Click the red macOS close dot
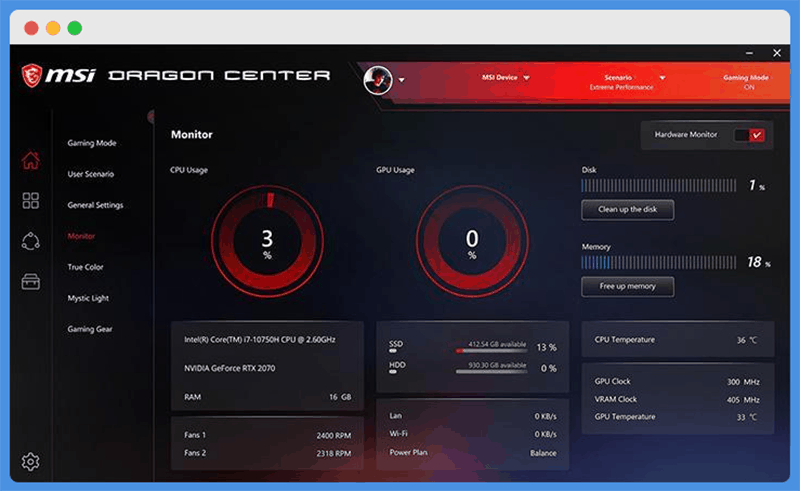800x491 pixels. [x=31, y=28]
